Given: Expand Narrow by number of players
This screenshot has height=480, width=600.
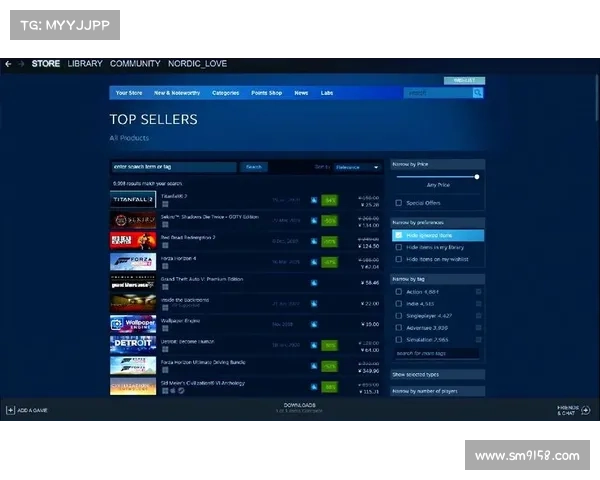Looking at the screenshot, I should (x=437, y=392).
